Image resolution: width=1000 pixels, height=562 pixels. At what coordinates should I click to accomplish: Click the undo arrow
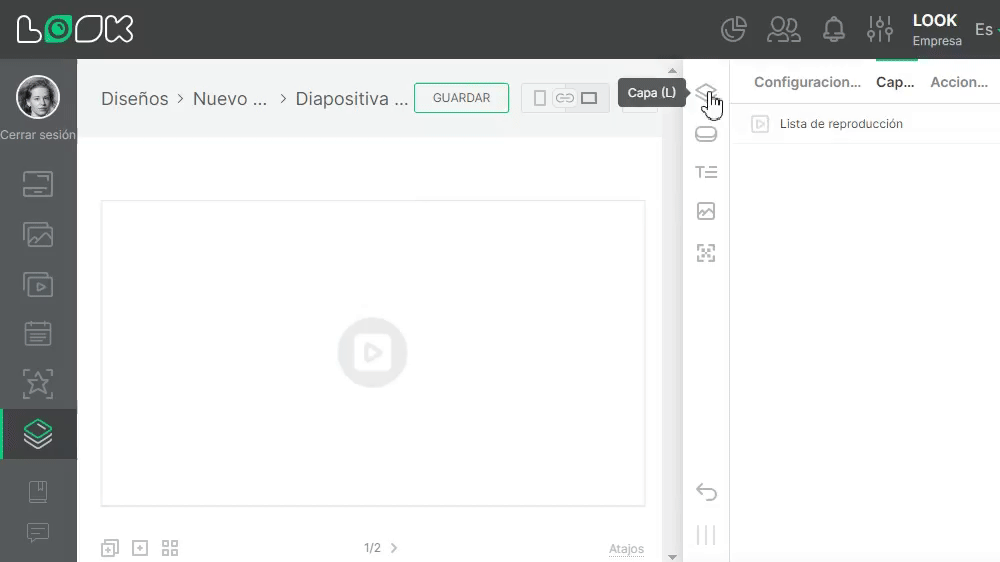point(706,492)
